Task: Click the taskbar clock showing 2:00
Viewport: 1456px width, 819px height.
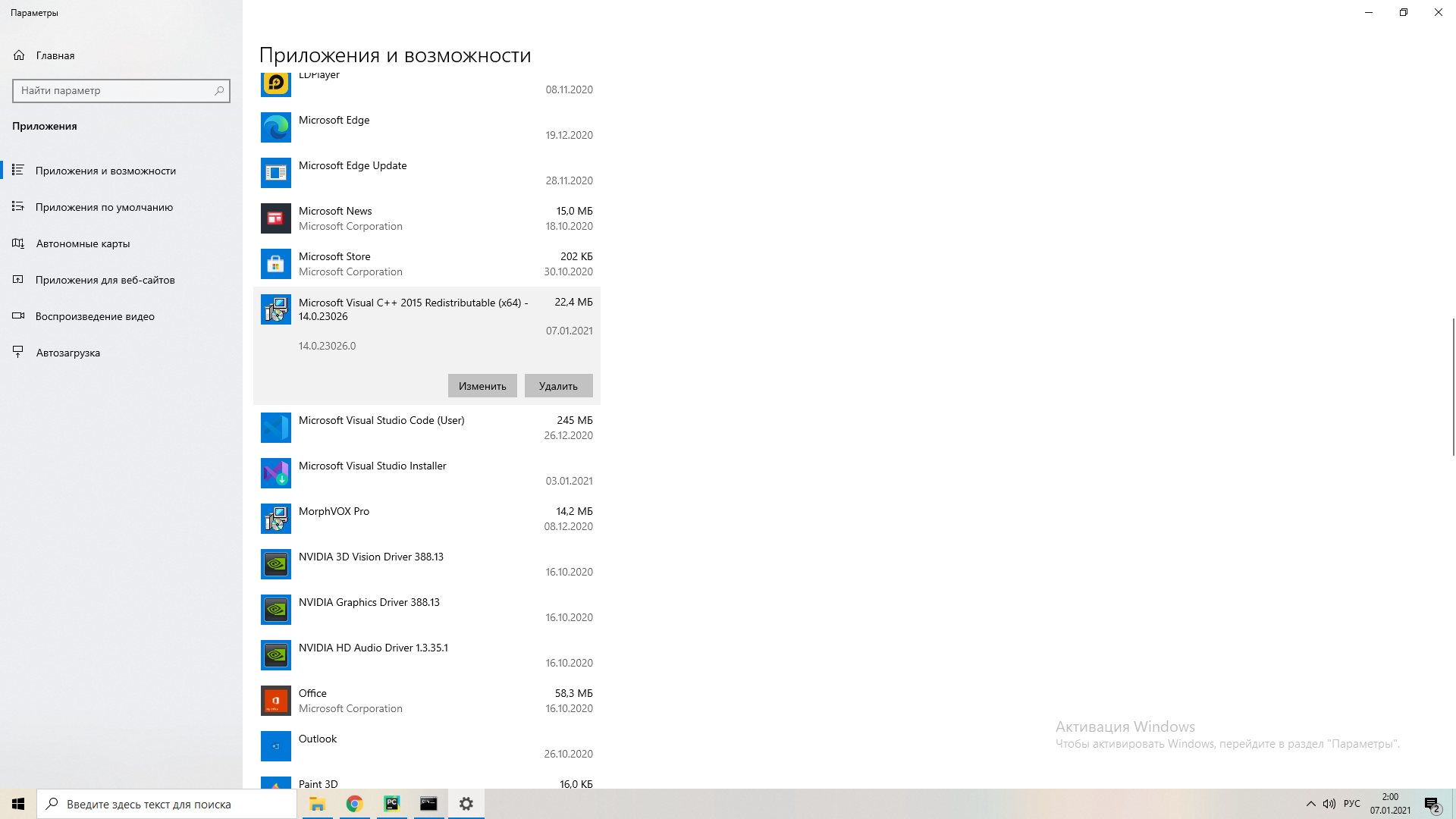Action: 1390,804
